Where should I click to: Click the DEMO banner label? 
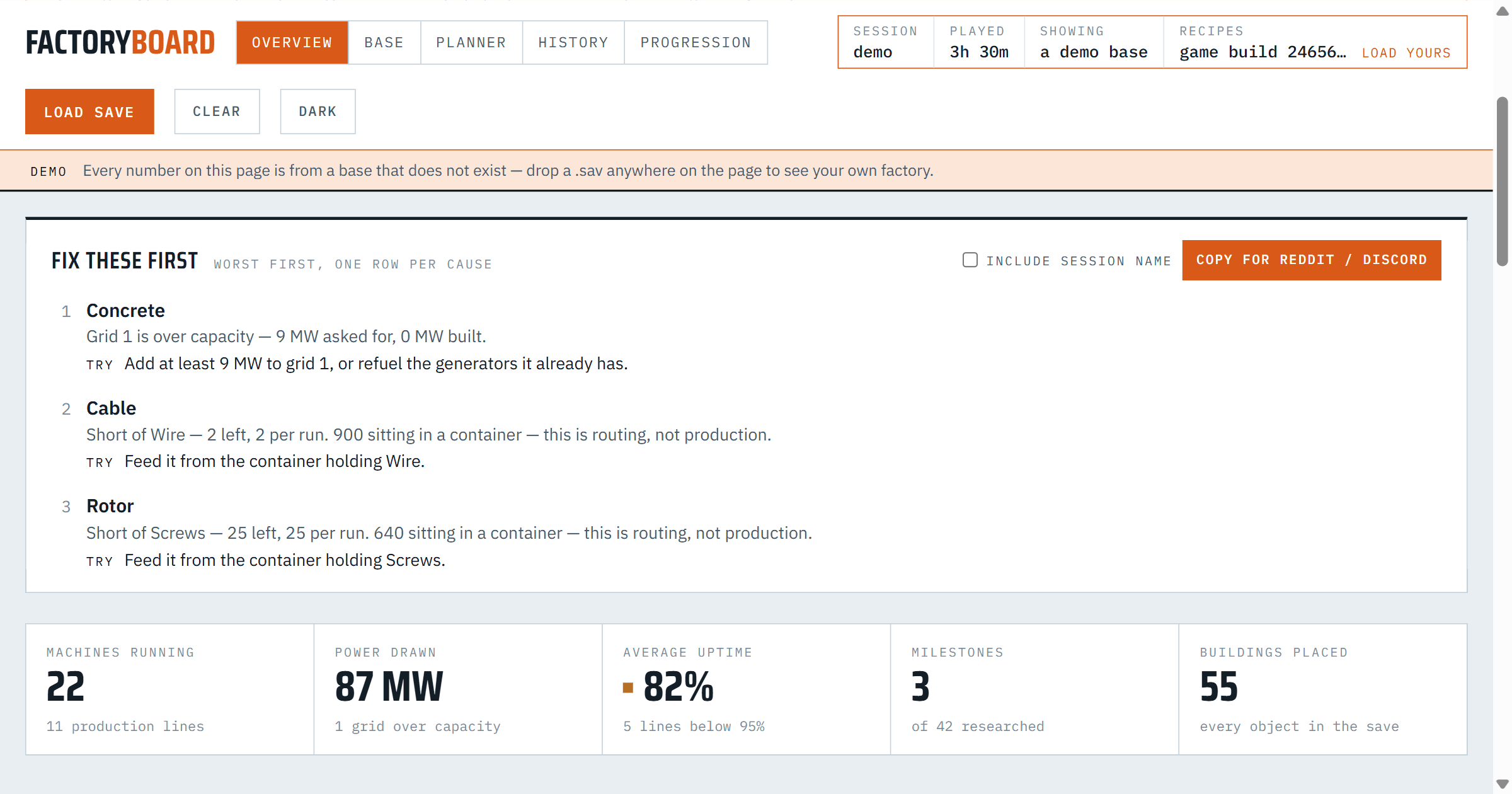click(49, 171)
